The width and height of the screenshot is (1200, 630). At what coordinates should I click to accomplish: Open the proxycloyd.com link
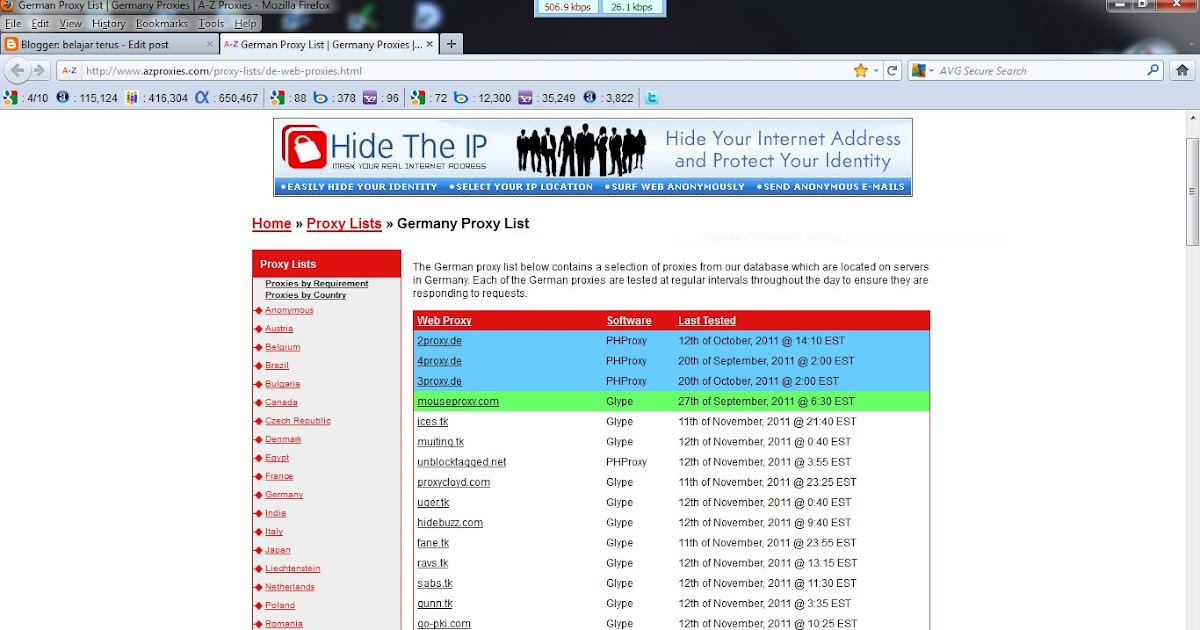click(454, 482)
